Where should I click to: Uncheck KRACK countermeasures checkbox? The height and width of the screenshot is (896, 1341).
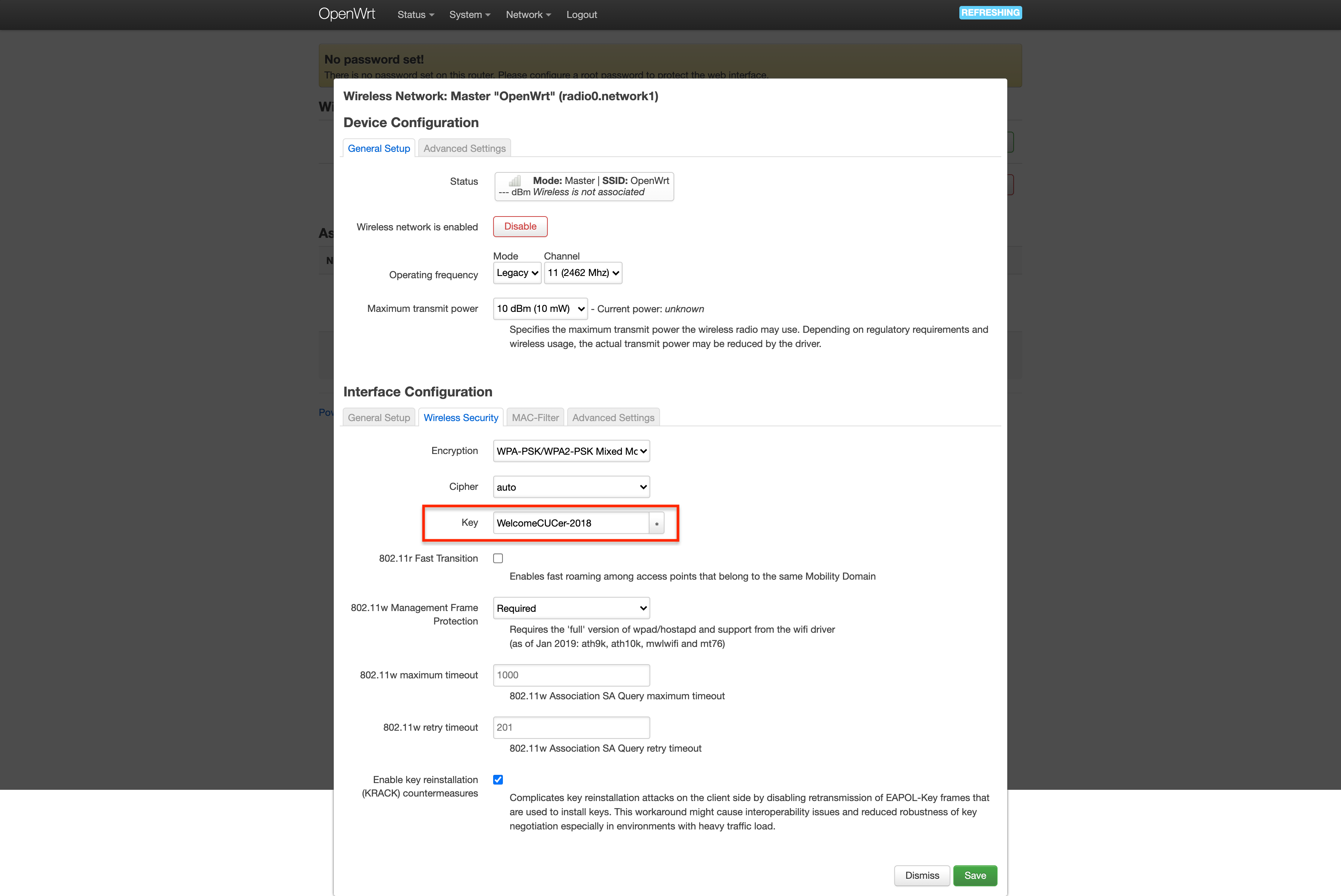pyautogui.click(x=498, y=779)
